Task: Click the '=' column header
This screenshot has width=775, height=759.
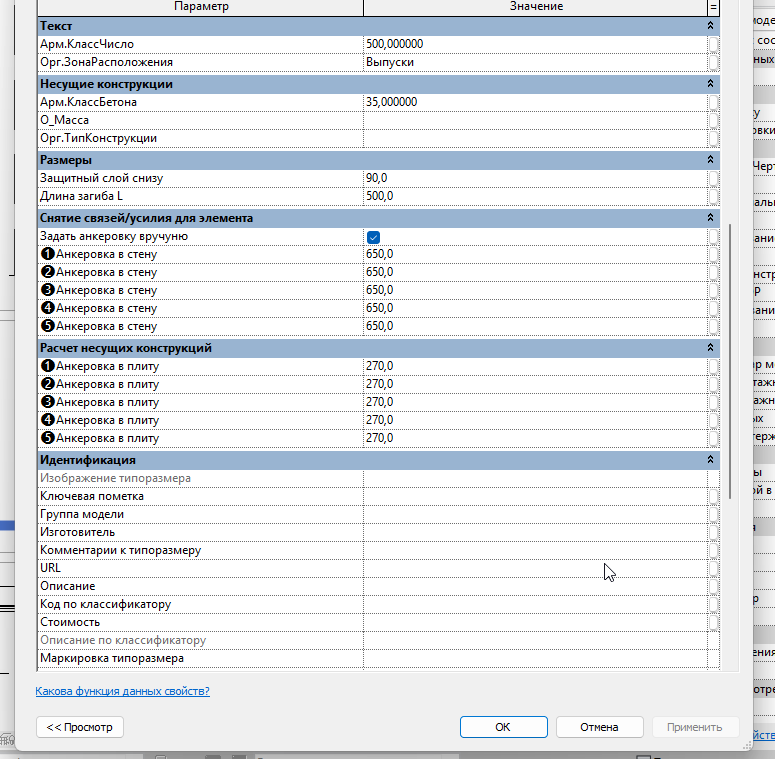Action: tap(713, 7)
